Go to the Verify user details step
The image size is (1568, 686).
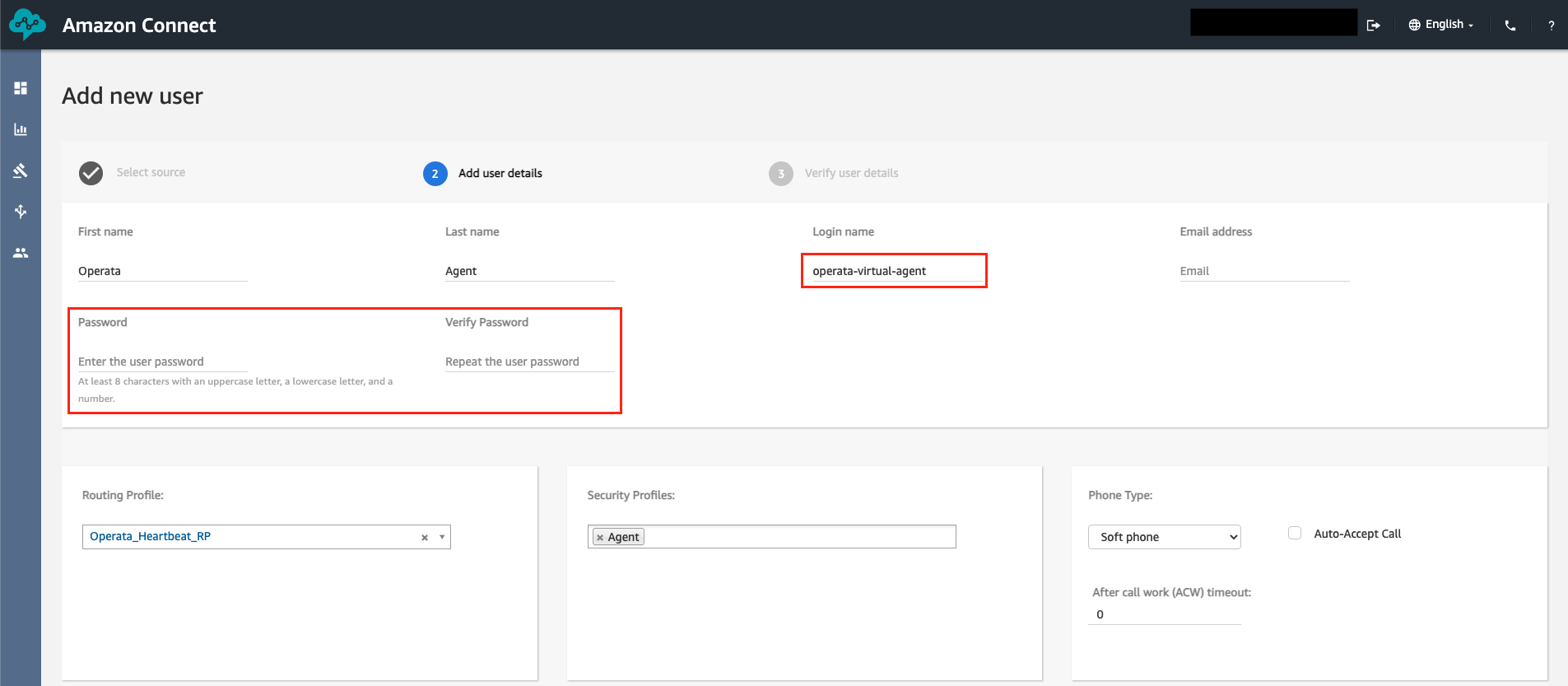pos(851,173)
